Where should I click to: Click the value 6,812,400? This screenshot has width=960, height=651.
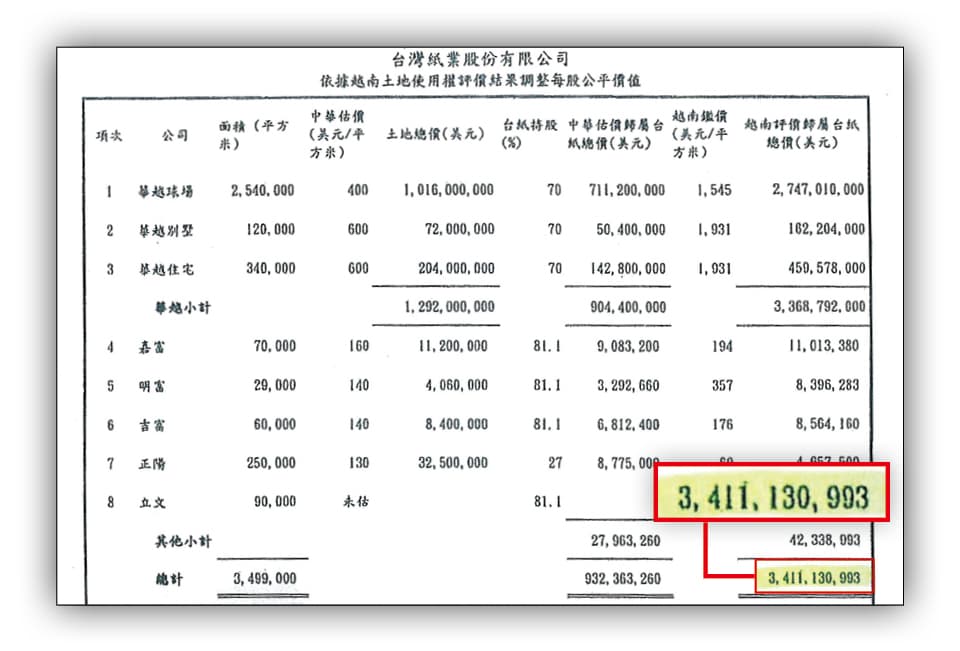coord(628,424)
